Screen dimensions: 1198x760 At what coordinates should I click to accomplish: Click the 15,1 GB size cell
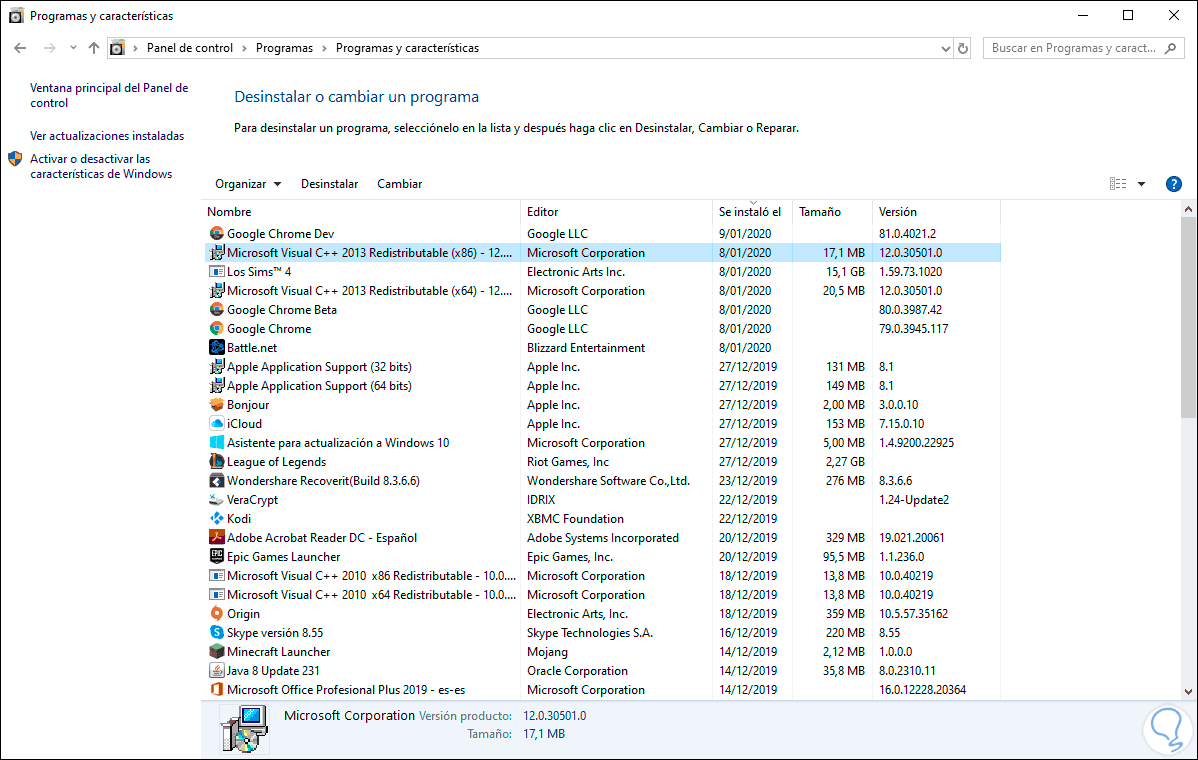coord(845,272)
